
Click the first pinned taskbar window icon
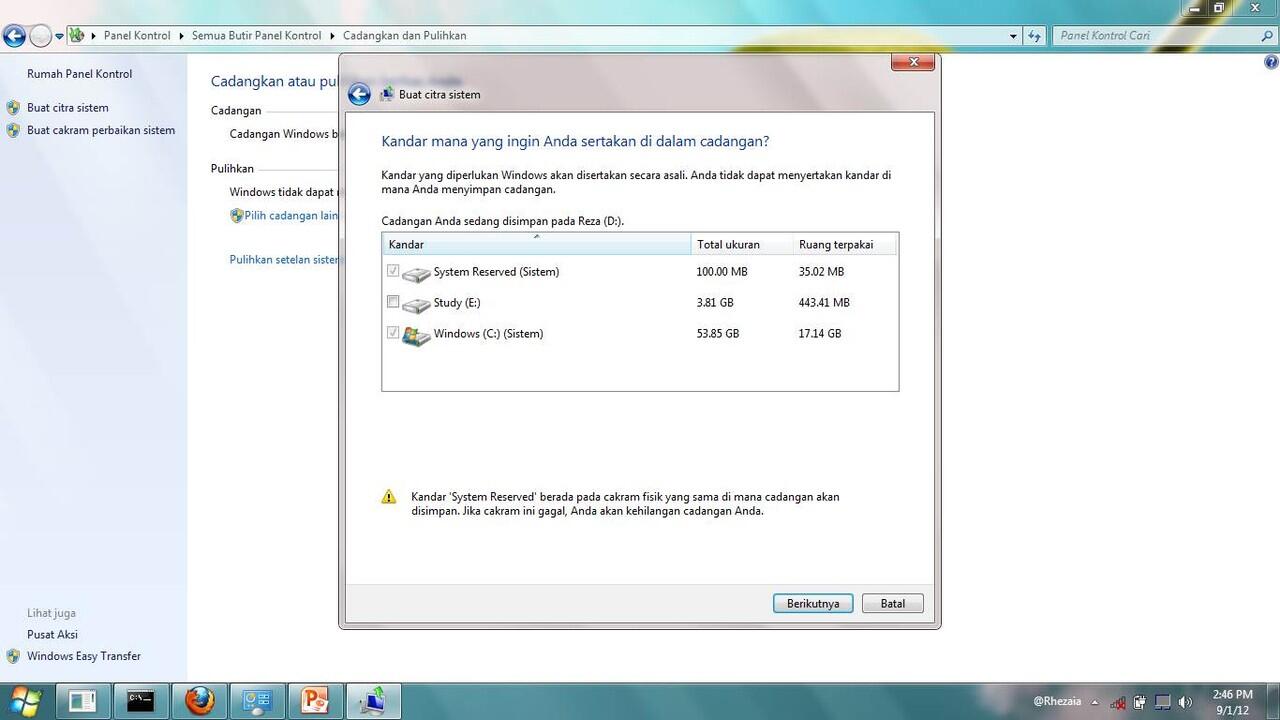pyautogui.click(x=83, y=701)
